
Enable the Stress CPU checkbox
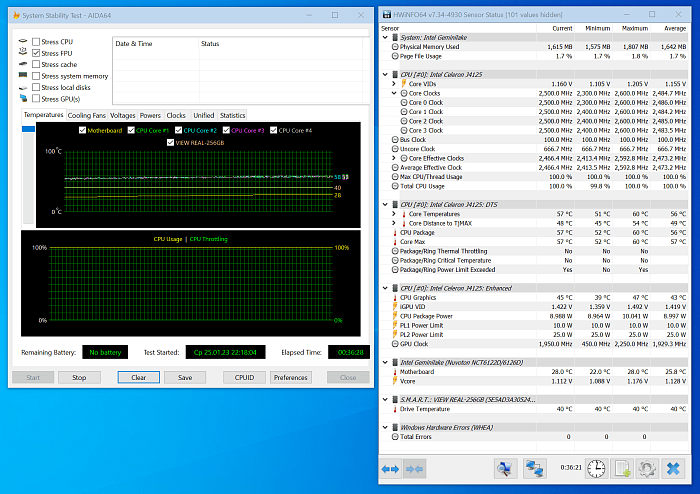tap(36, 42)
